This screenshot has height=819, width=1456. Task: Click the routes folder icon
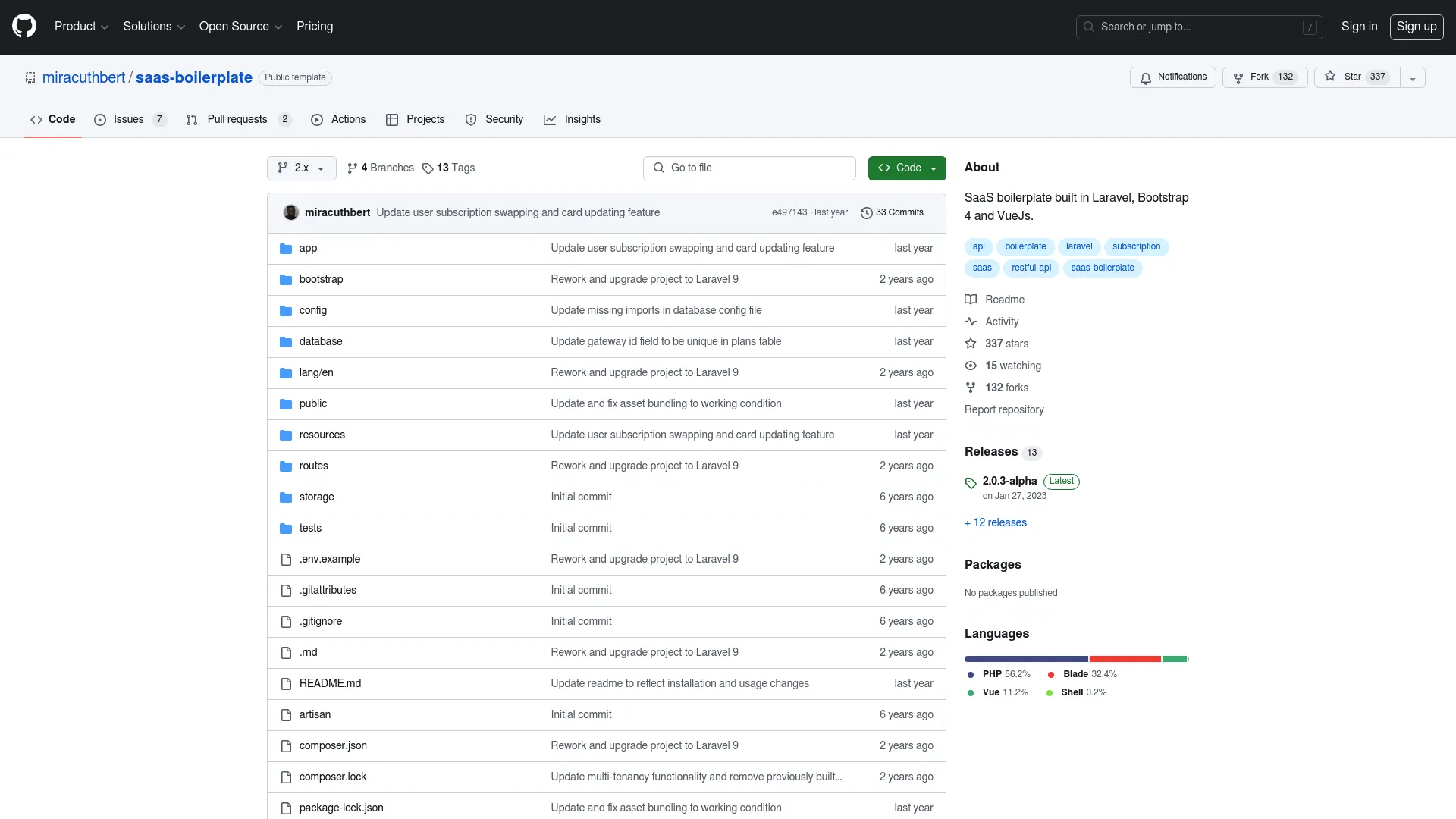[286, 466]
